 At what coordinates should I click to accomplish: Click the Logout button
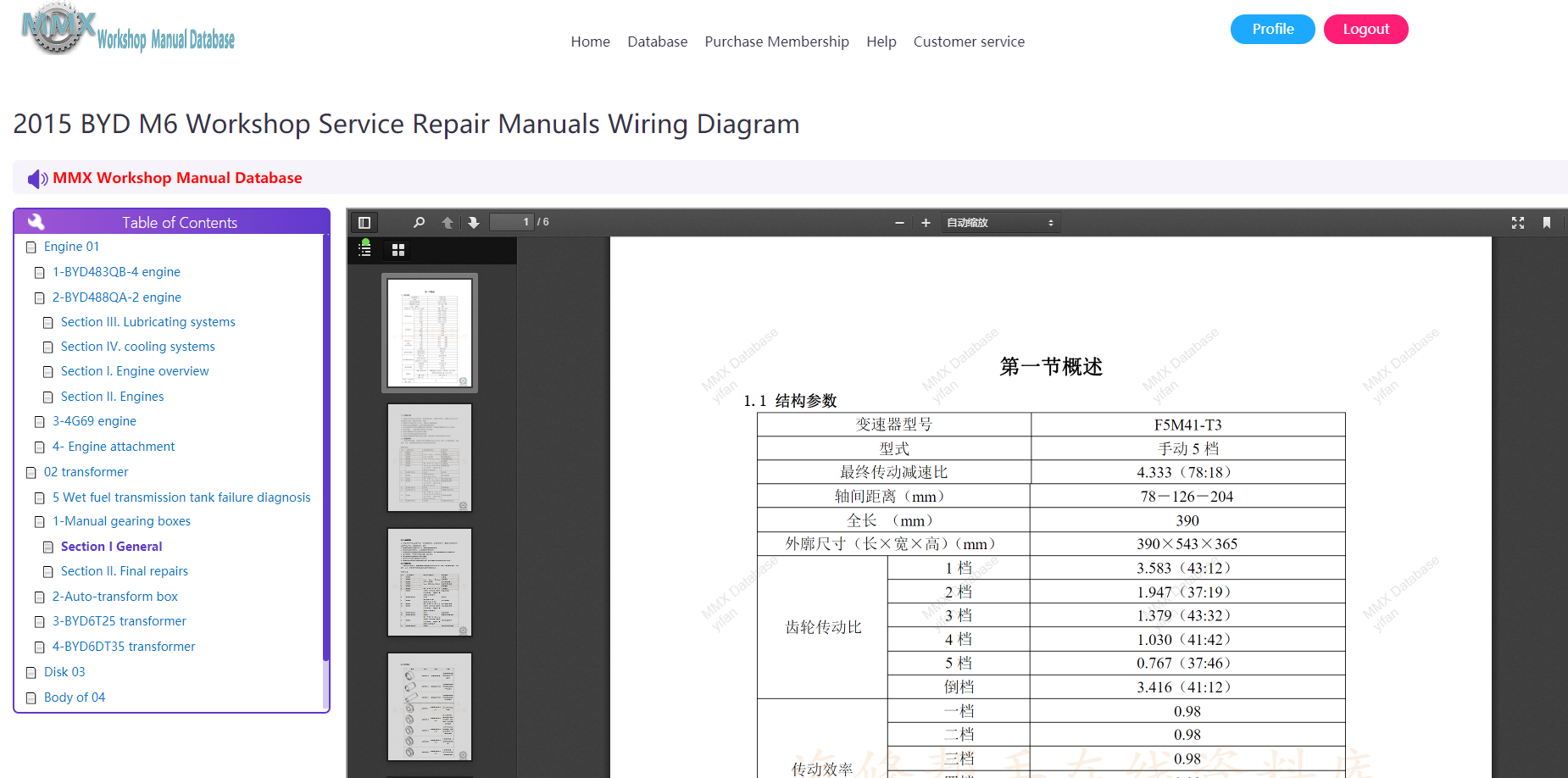click(1366, 29)
